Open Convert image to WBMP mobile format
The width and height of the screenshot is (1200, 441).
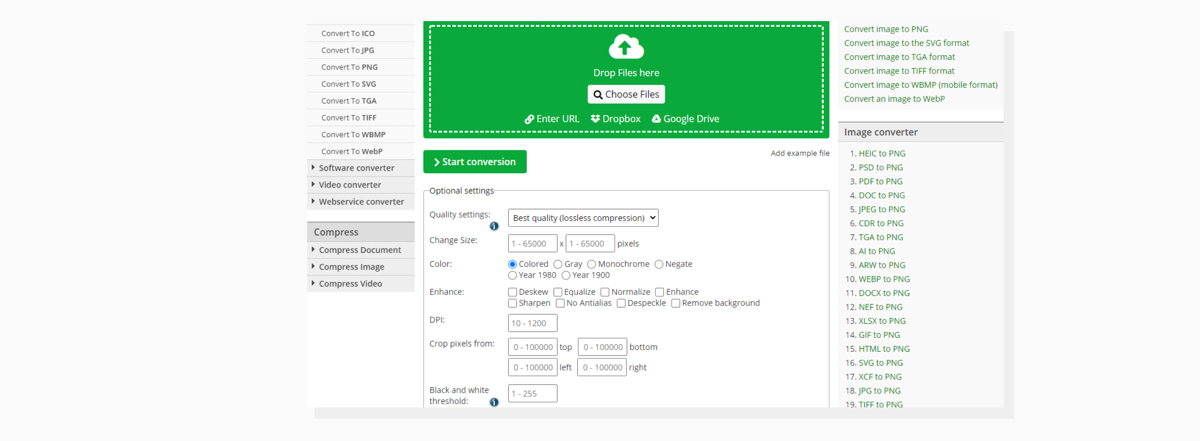(x=921, y=85)
